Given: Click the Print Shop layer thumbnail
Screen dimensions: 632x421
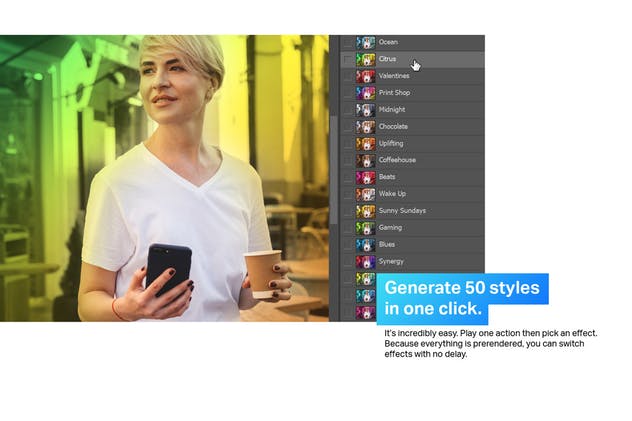Looking at the screenshot, I should (x=366, y=93).
